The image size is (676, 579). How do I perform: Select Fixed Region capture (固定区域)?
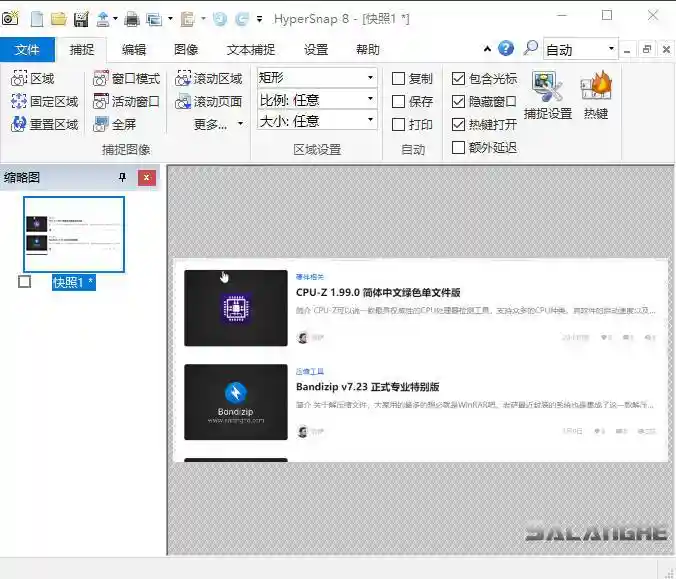click(44, 101)
